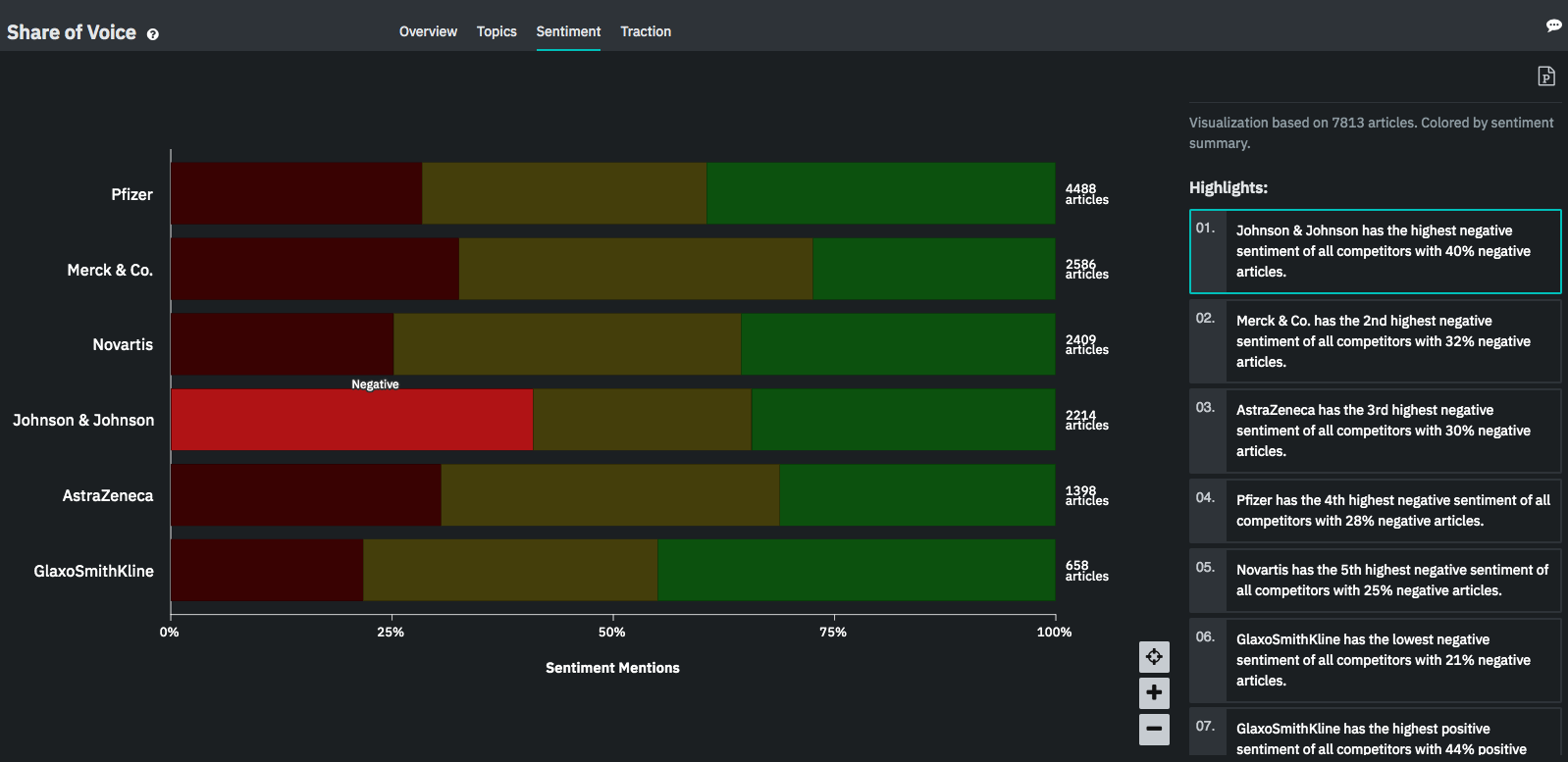Select highlight 05 about Novartis negative sentiment
Viewport: 1568px width, 762px height.
1375,580
